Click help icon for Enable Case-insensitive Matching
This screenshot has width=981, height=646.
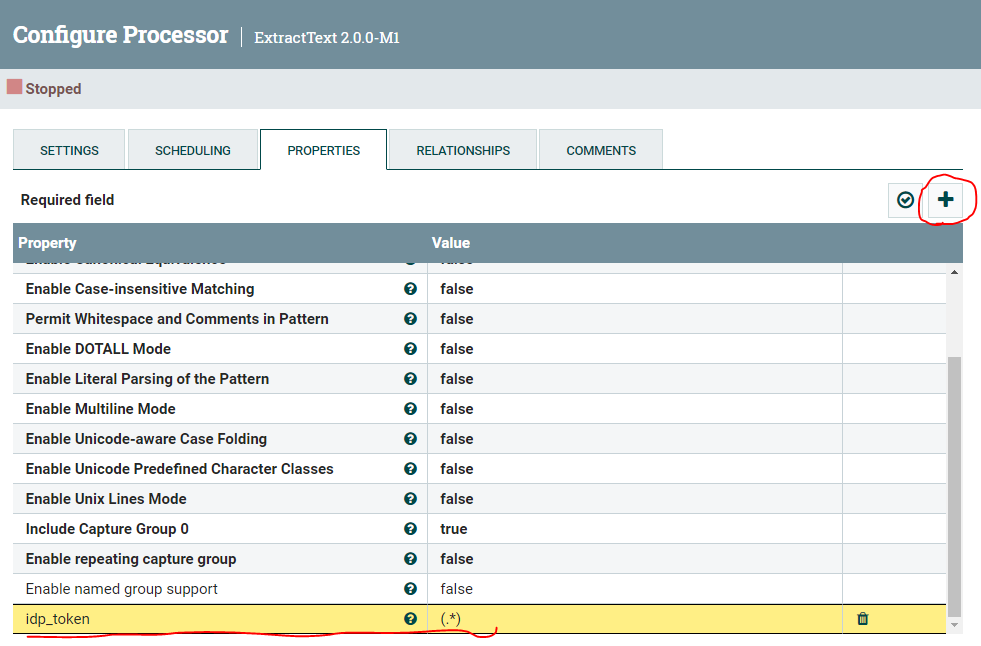pyautogui.click(x=410, y=289)
